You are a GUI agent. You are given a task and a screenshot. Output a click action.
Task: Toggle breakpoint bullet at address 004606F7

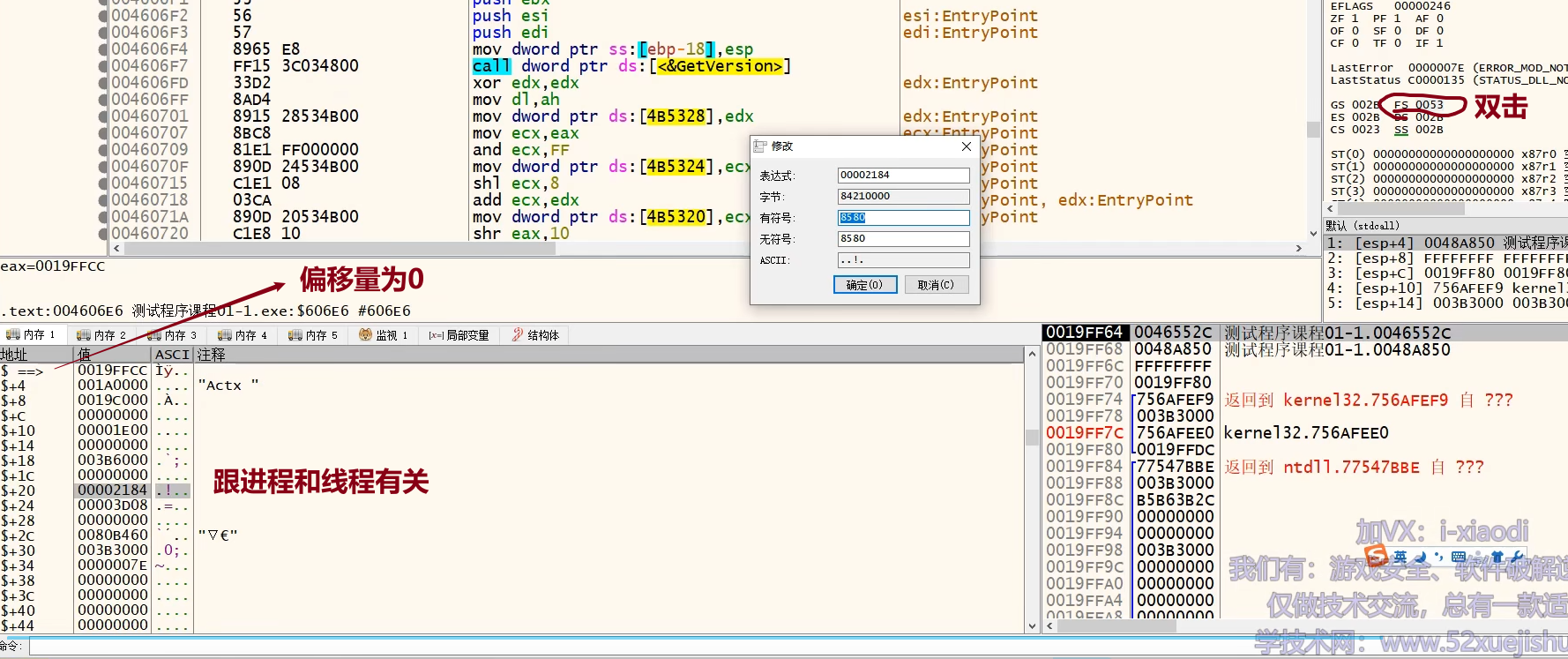pyautogui.click(x=103, y=66)
